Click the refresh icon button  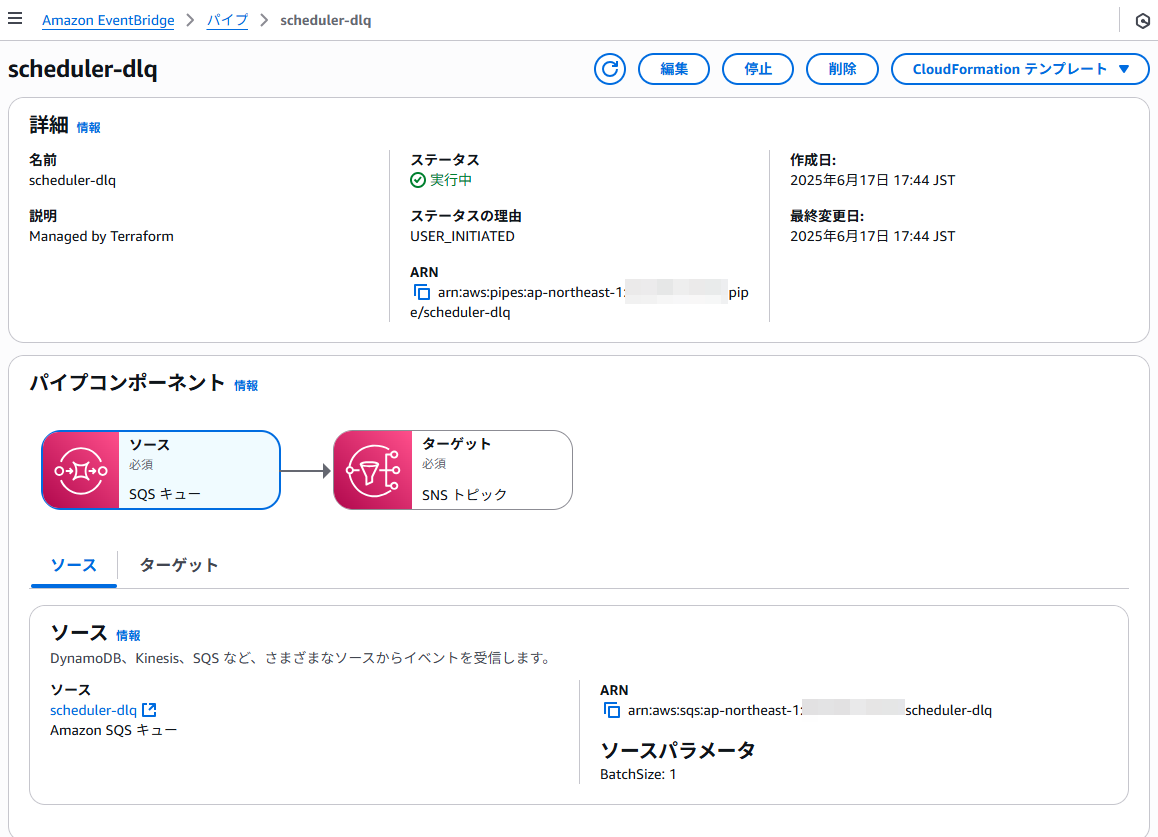click(x=610, y=69)
